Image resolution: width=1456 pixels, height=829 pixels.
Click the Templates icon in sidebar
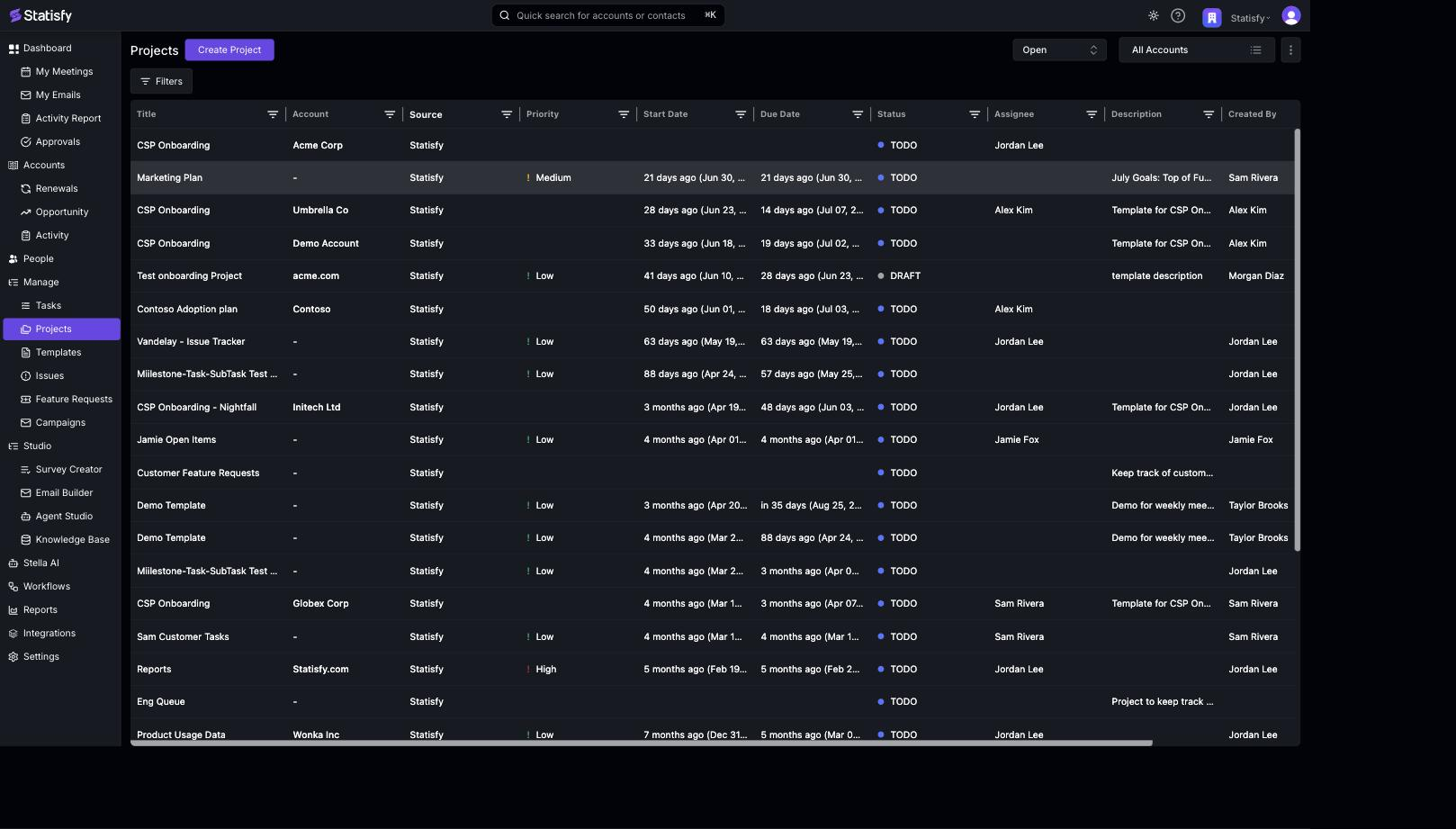(26, 353)
